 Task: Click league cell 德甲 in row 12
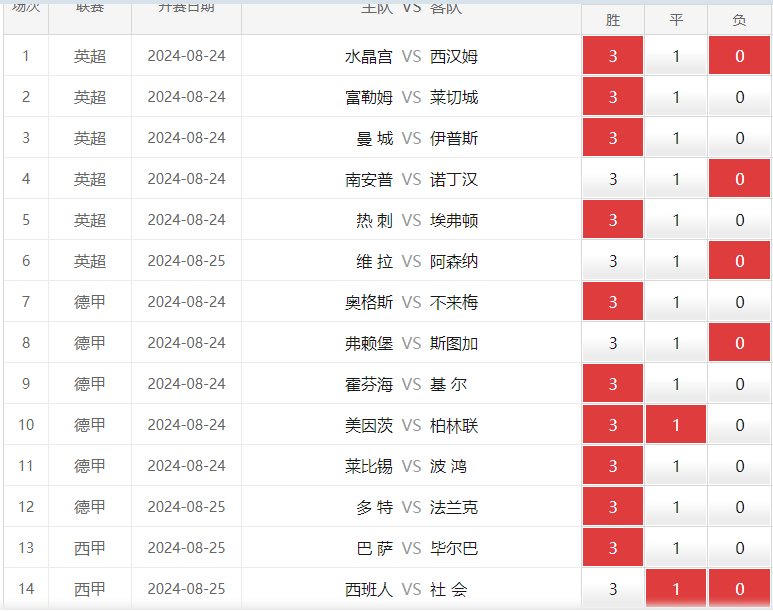pos(90,506)
